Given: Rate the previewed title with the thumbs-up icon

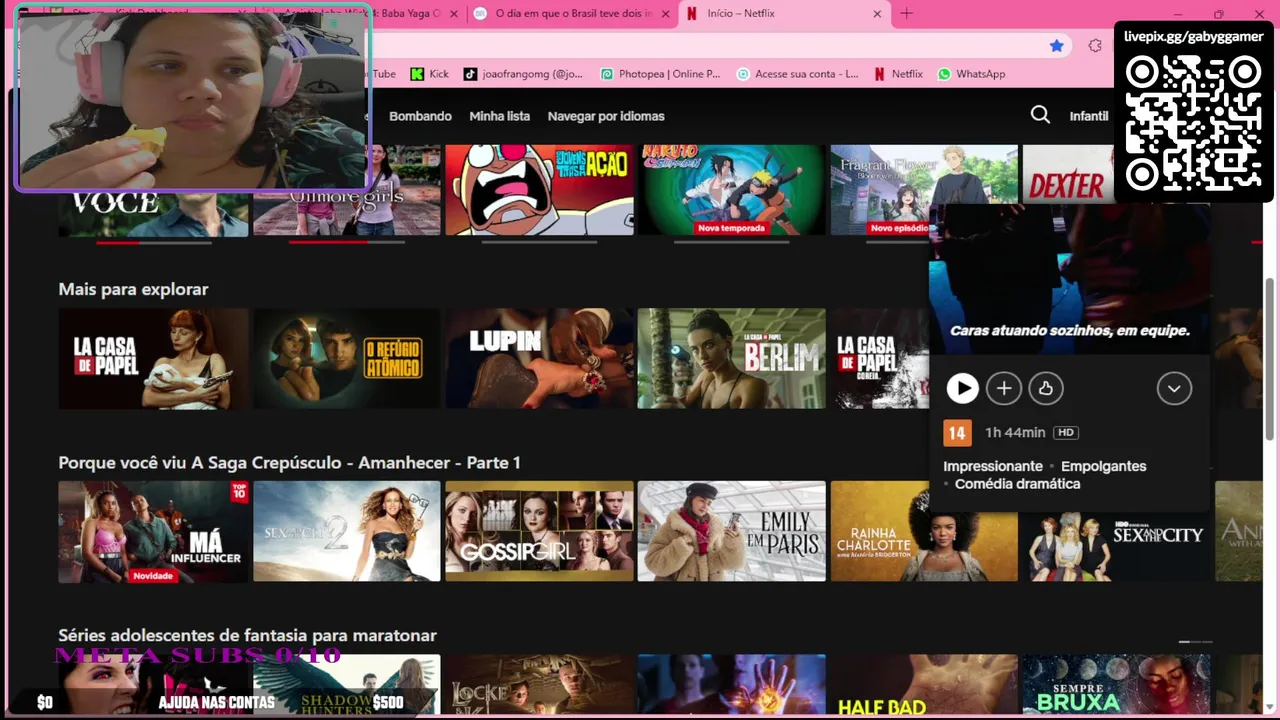Looking at the screenshot, I should click(1046, 388).
